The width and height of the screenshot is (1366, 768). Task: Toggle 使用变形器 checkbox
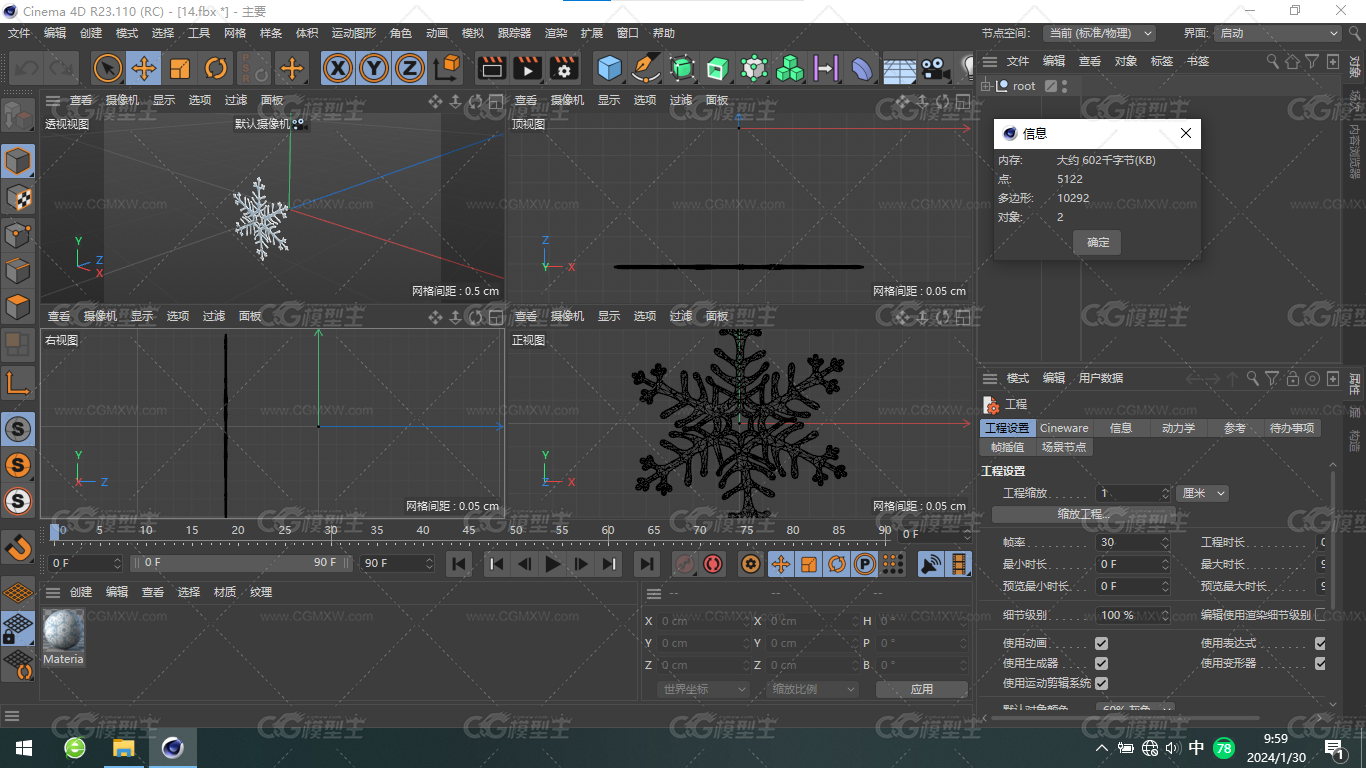tap(1320, 663)
